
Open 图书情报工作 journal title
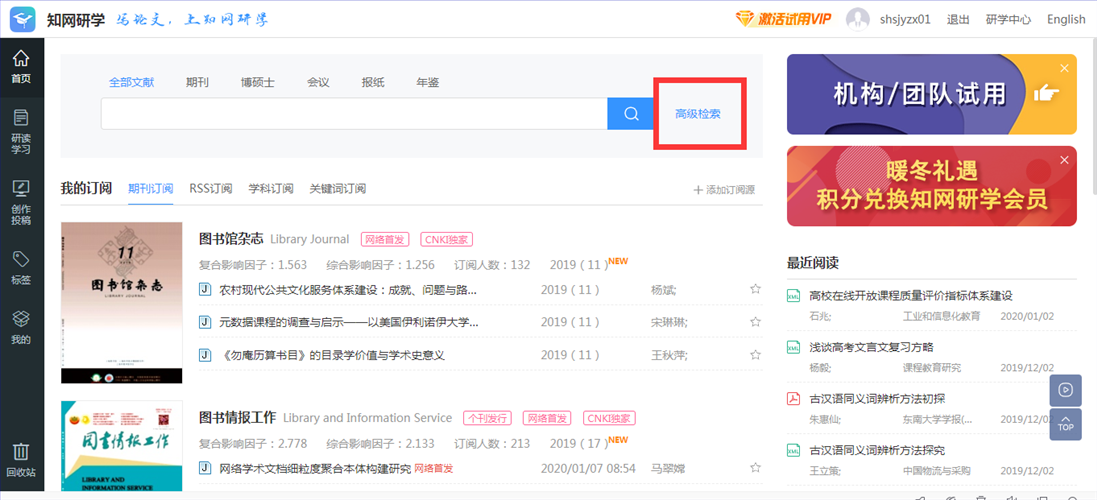238,417
